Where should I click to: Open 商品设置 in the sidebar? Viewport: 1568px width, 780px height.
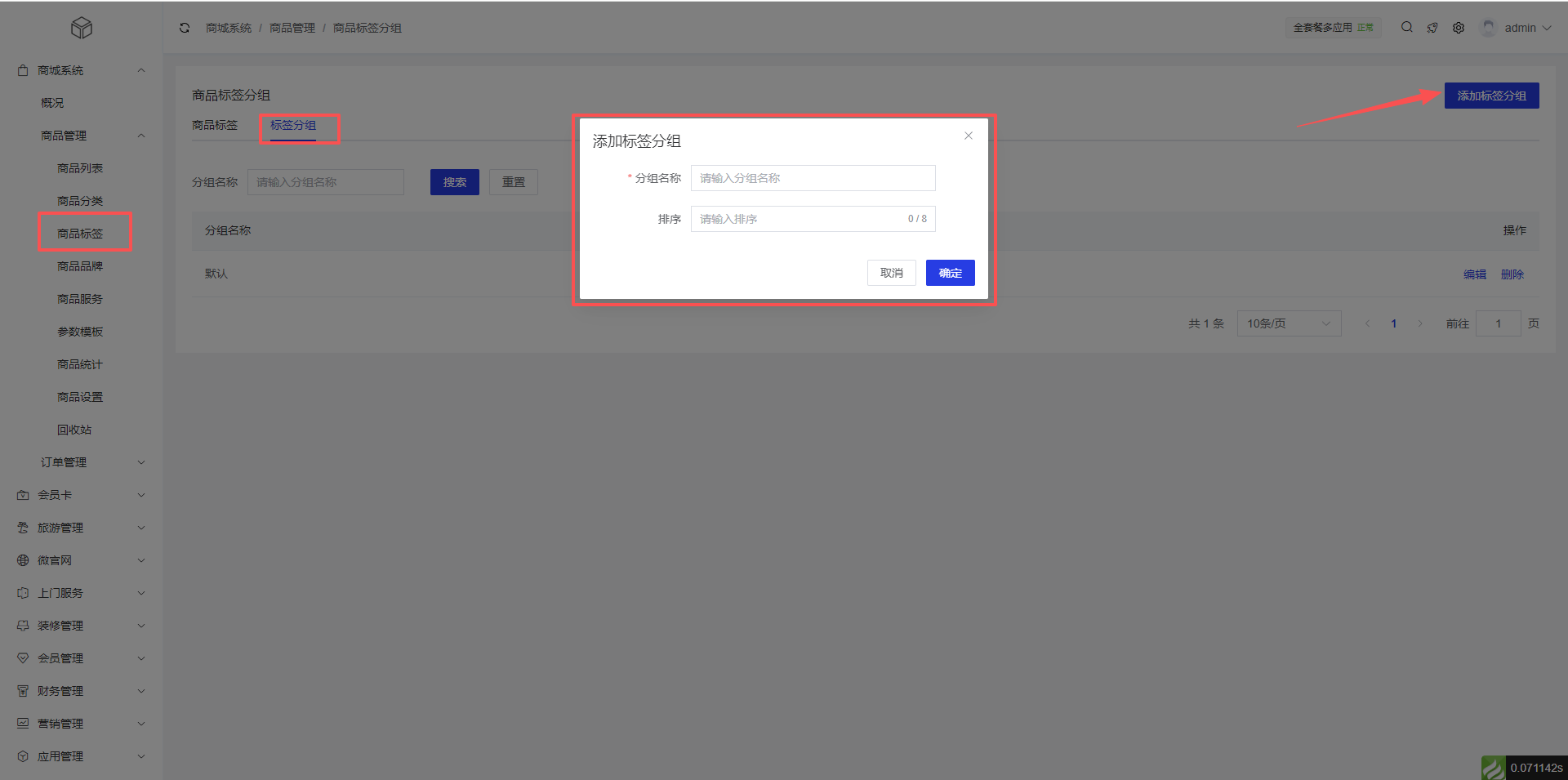click(80, 397)
